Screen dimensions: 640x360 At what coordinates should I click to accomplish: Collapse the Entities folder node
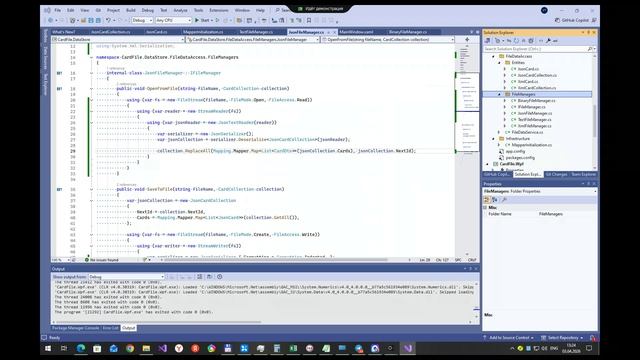pyautogui.click(x=499, y=63)
